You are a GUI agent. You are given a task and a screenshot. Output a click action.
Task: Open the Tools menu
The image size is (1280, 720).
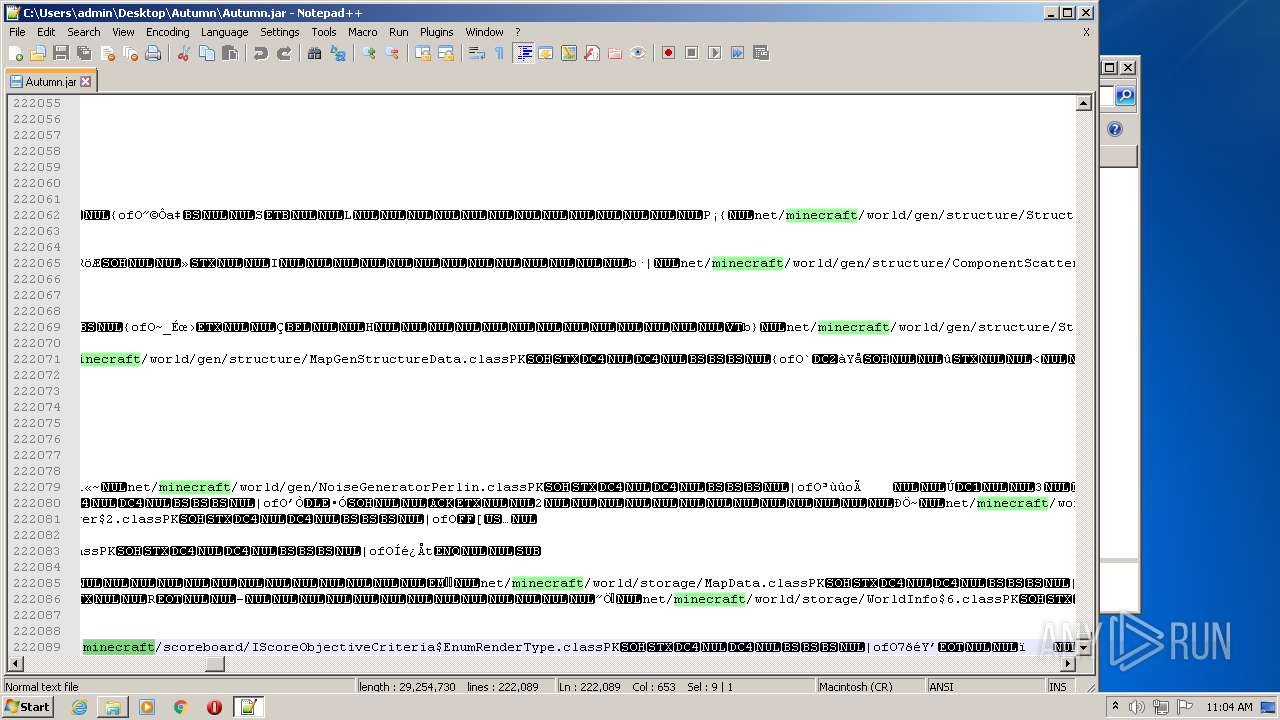point(324,32)
